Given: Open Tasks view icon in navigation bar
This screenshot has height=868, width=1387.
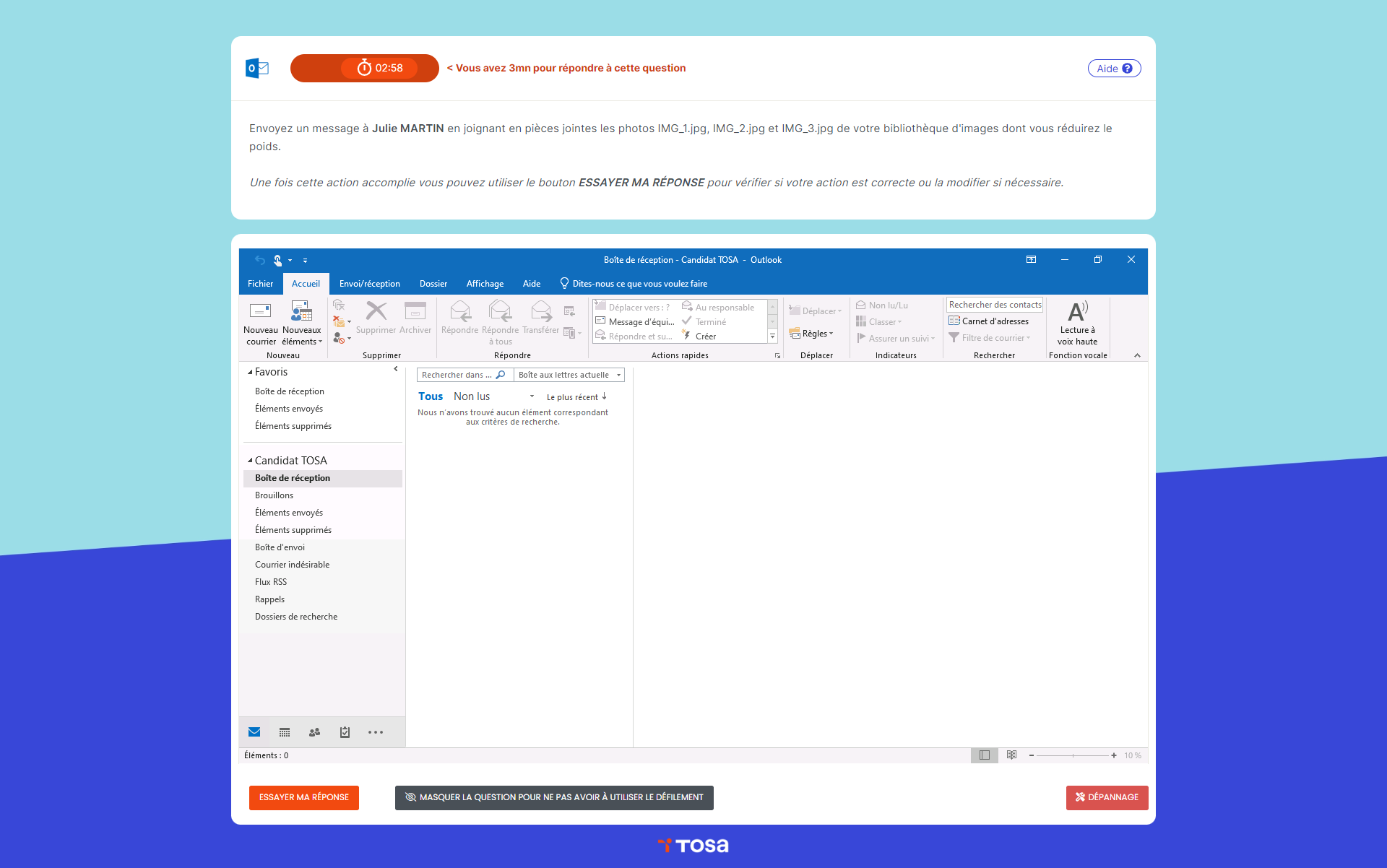Looking at the screenshot, I should point(345,732).
